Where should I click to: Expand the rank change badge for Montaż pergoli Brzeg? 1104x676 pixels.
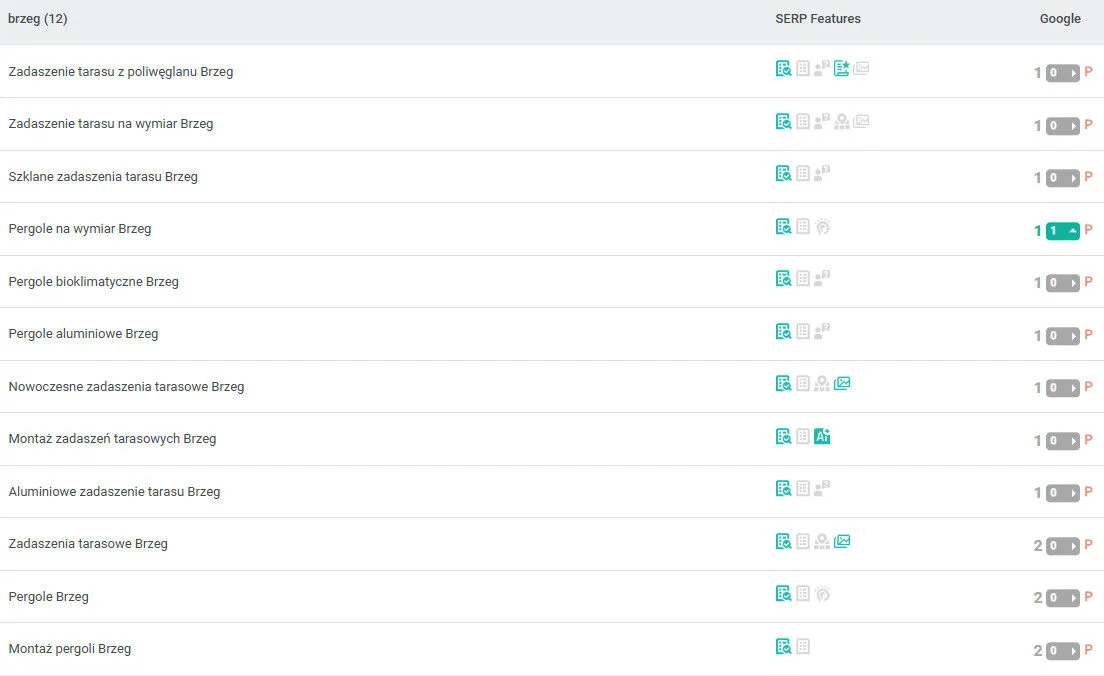tap(1063, 651)
